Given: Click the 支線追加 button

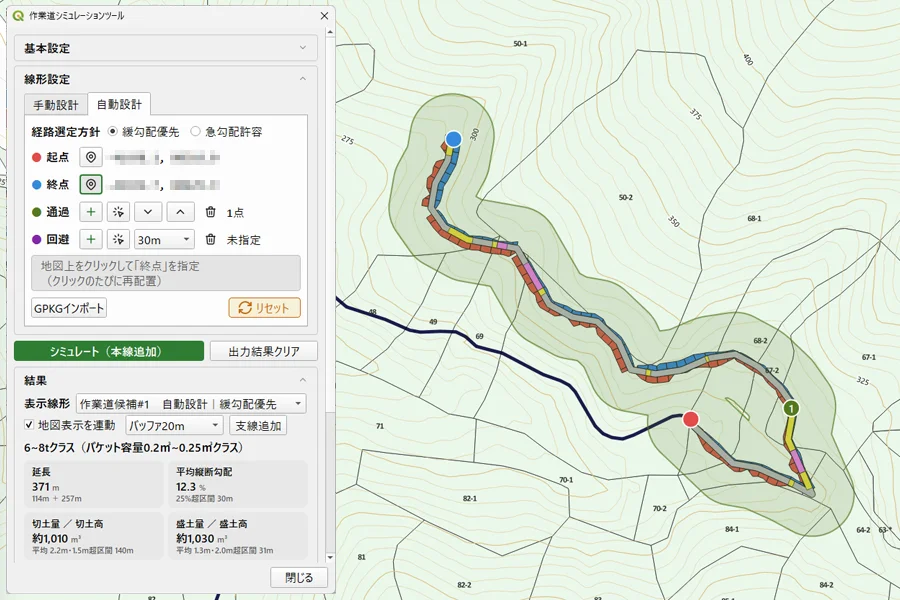Looking at the screenshot, I should click(x=258, y=425).
